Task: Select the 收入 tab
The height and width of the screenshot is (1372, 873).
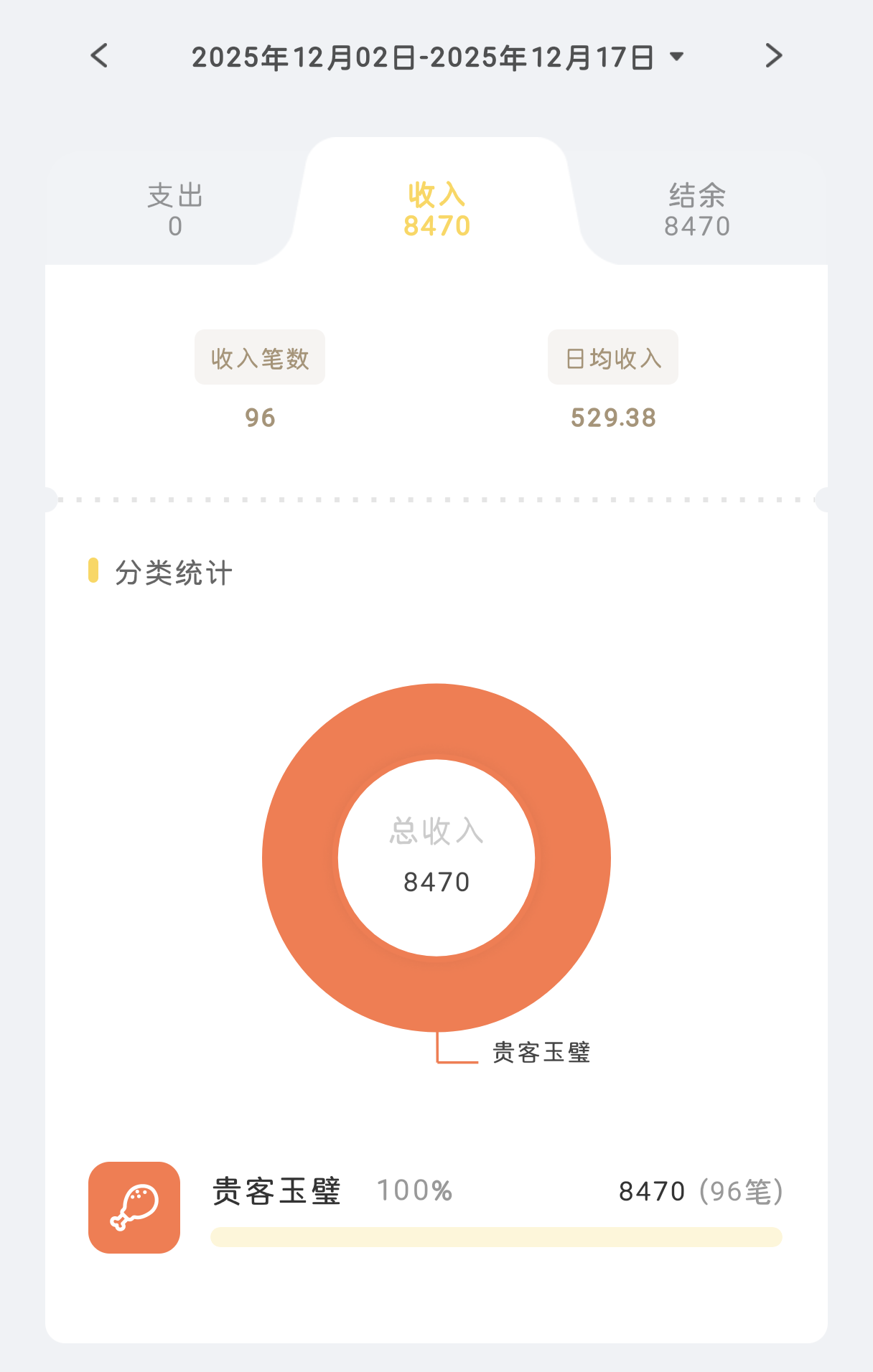Action: point(436,209)
